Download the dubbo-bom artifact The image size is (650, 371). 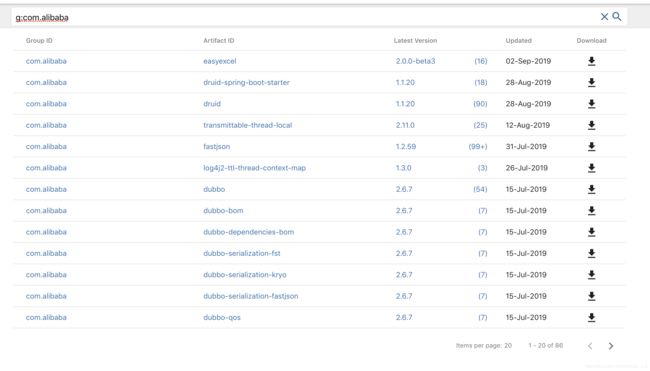click(592, 211)
